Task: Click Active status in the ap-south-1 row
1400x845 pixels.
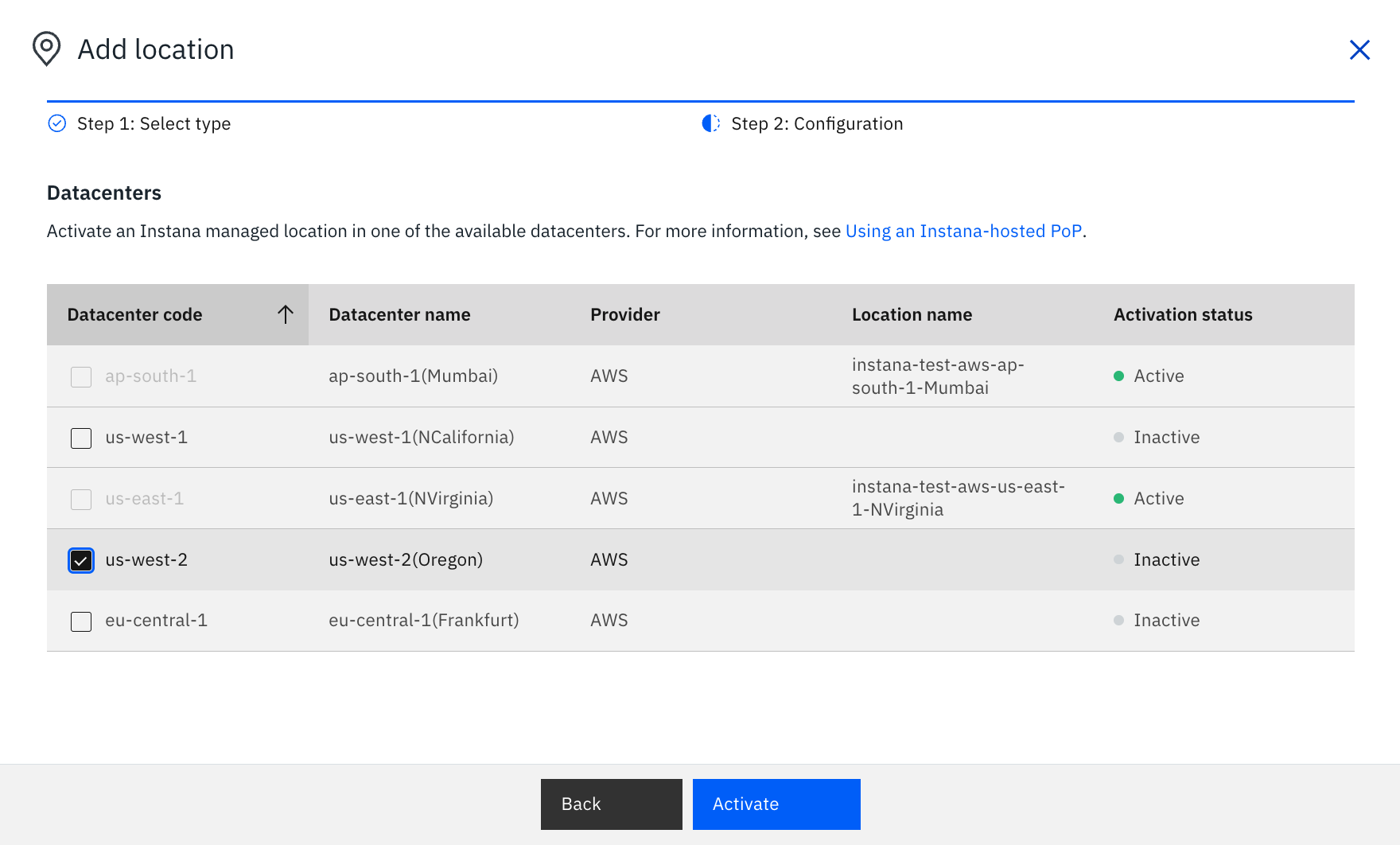Action: point(1158,376)
